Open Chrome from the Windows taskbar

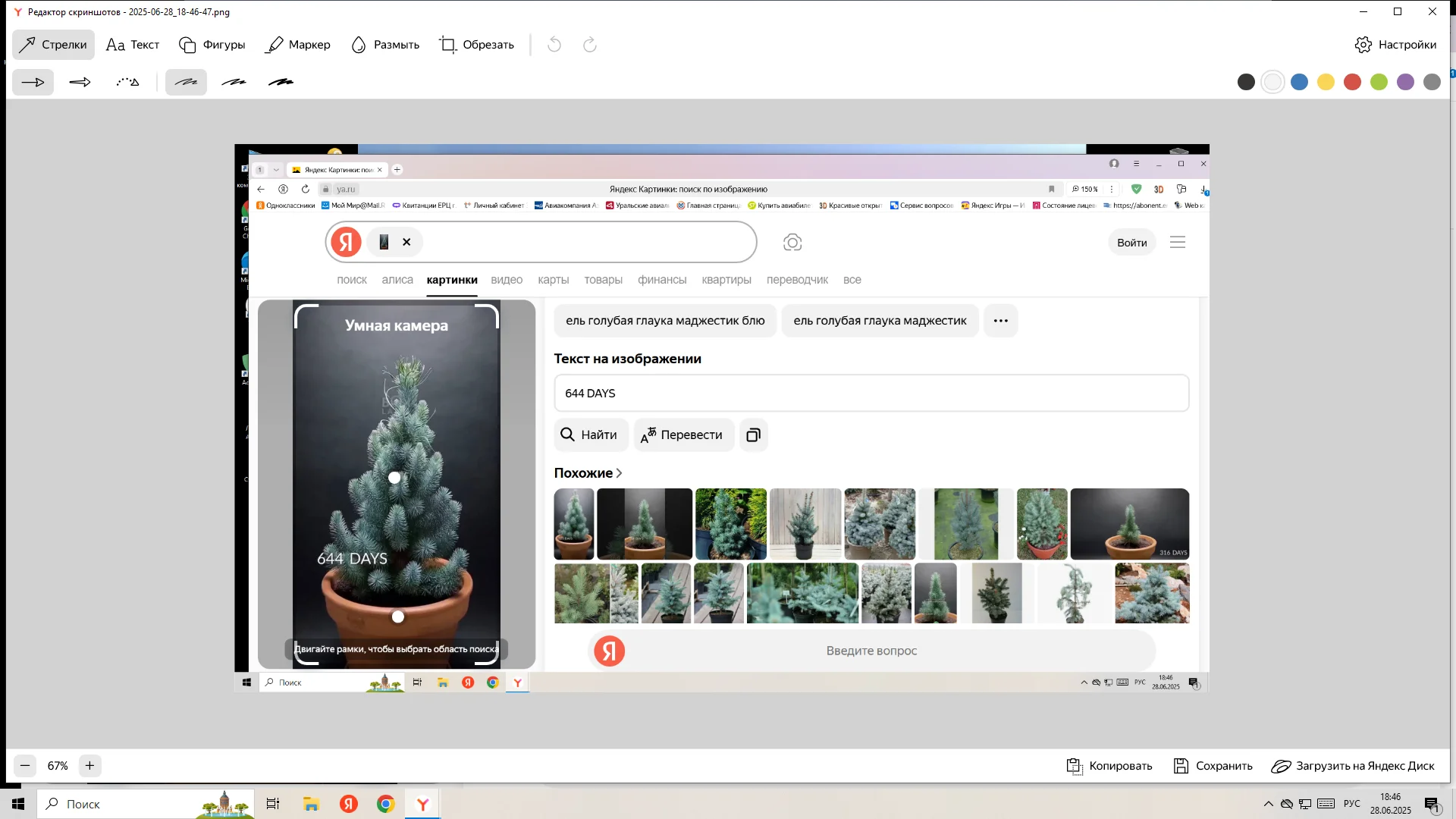point(386,805)
